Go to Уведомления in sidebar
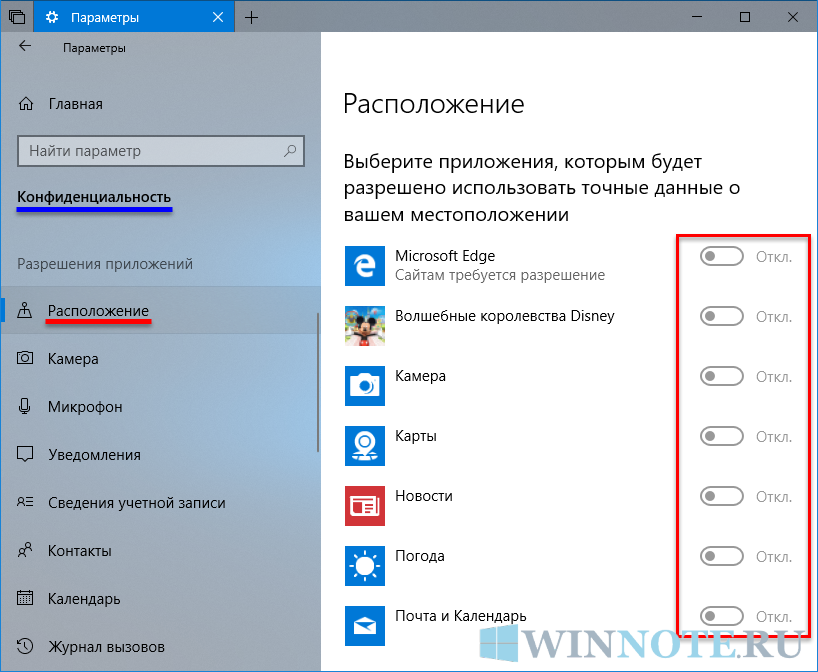This screenshot has height=672, width=818. pos(161,454)
